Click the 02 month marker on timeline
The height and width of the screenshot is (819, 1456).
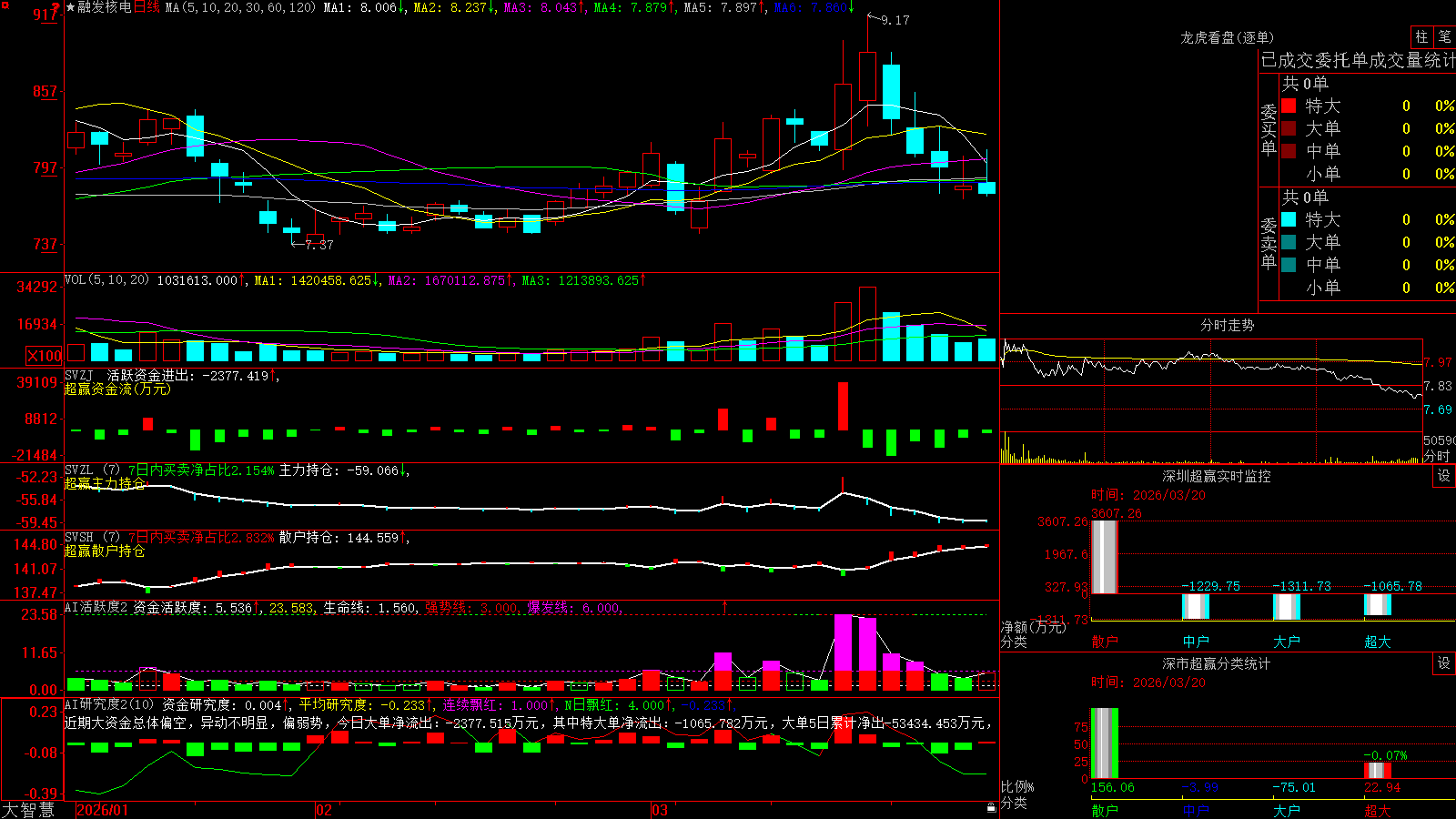click(x=324, y=810)
